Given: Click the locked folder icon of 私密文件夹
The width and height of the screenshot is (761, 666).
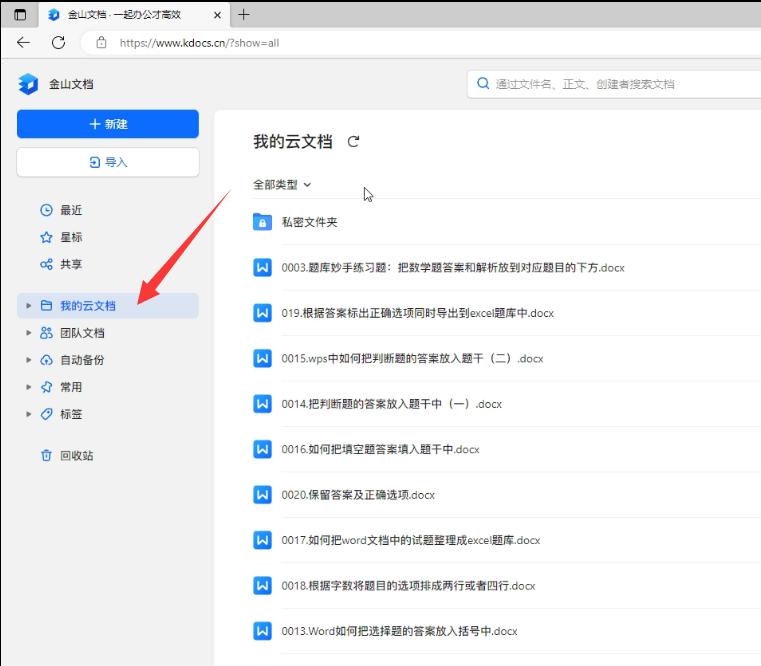Looking at the screenshot, I should (263, 222).
